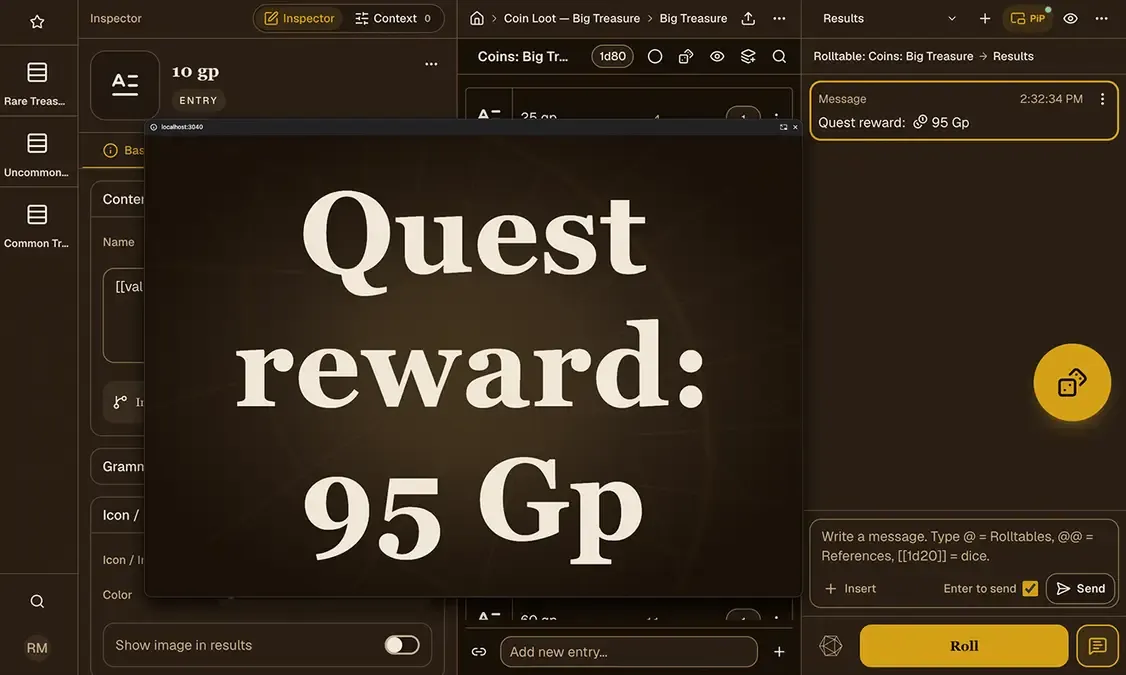Toggle the PiP picture-in-picture button
Viewport: 1126px width, 675px height.
(1028, 19)
